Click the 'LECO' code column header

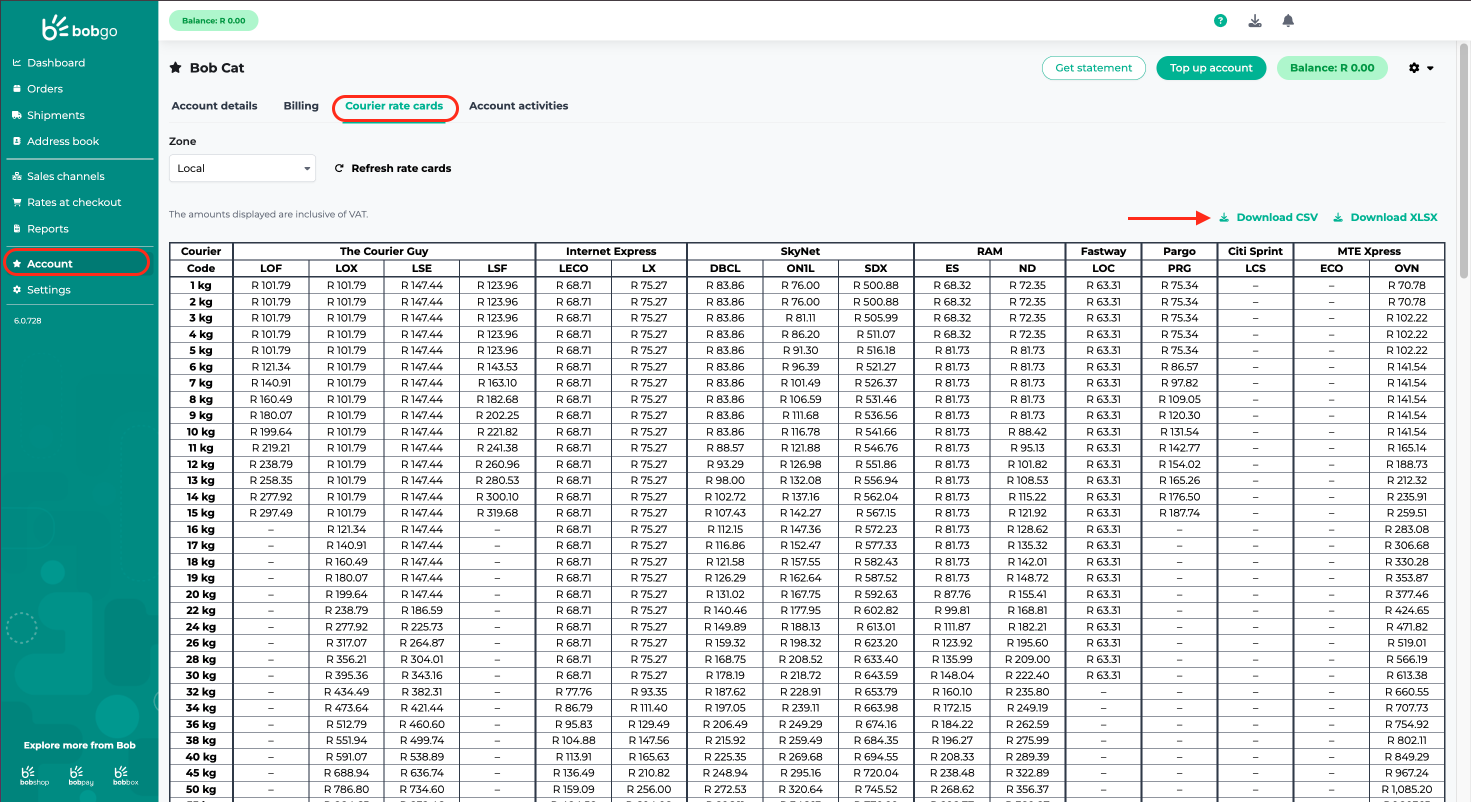[x=574, y=268]
